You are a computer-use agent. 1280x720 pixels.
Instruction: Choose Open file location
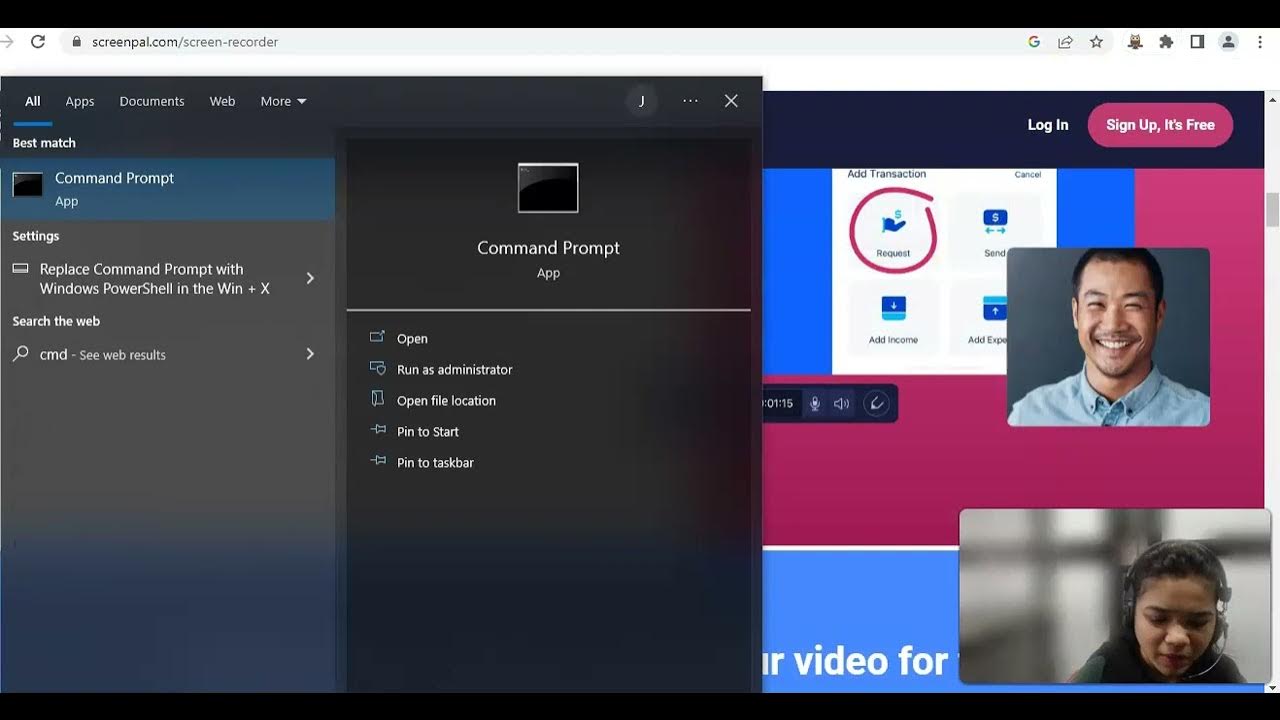point(446,401)
